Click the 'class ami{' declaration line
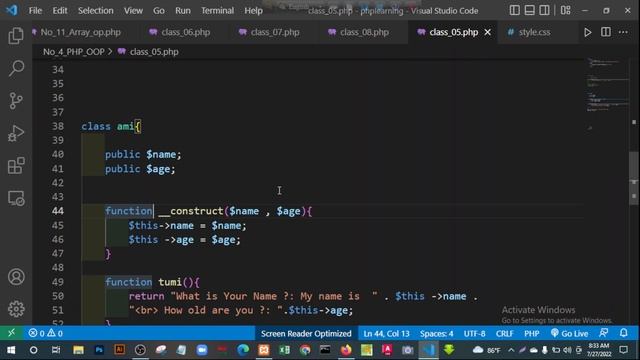 [x=111, y=127]
